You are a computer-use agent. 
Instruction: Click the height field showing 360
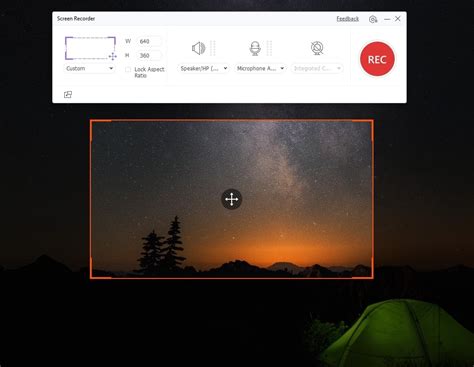(149, 55)
